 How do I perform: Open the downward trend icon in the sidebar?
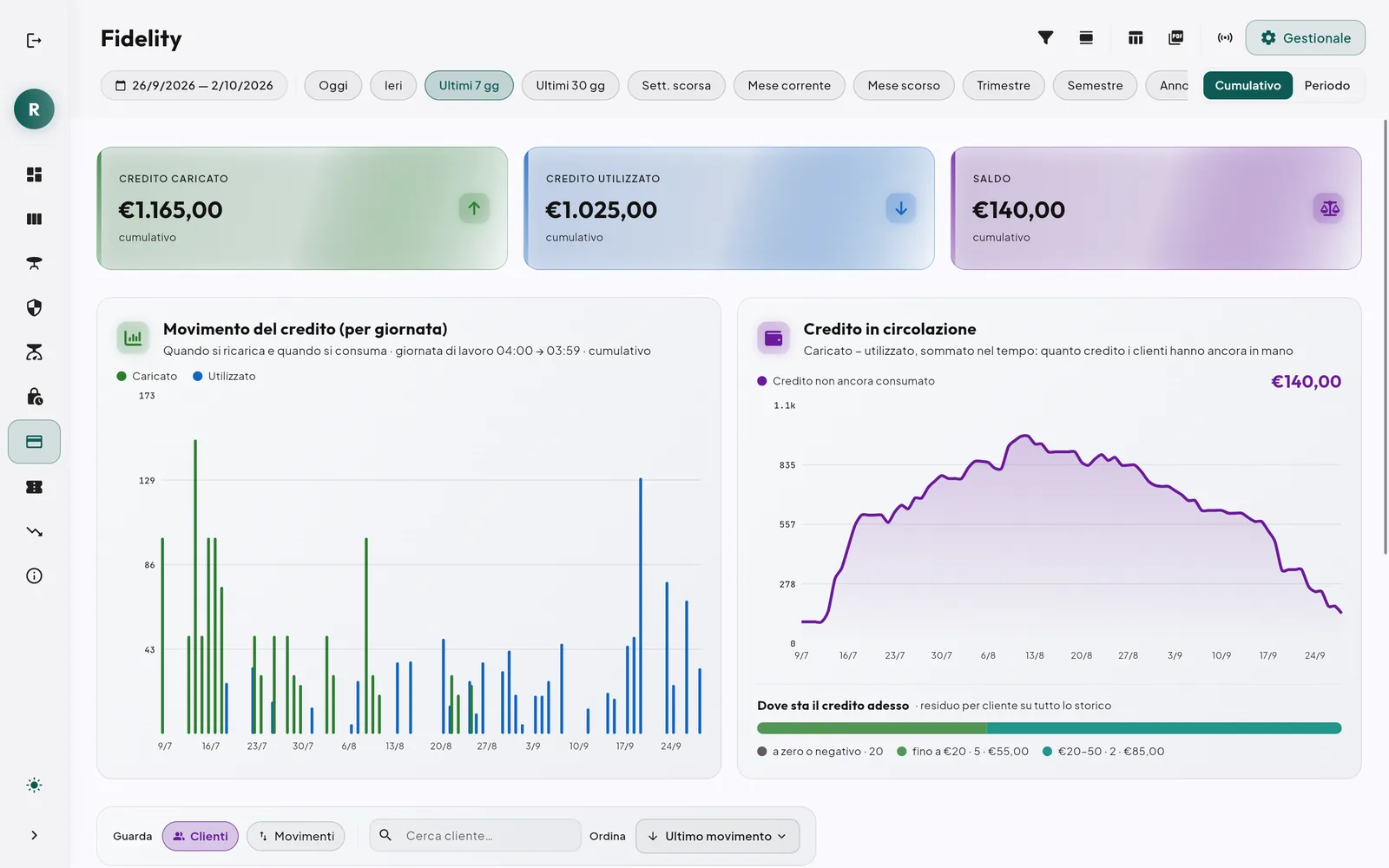coord(34,531)
